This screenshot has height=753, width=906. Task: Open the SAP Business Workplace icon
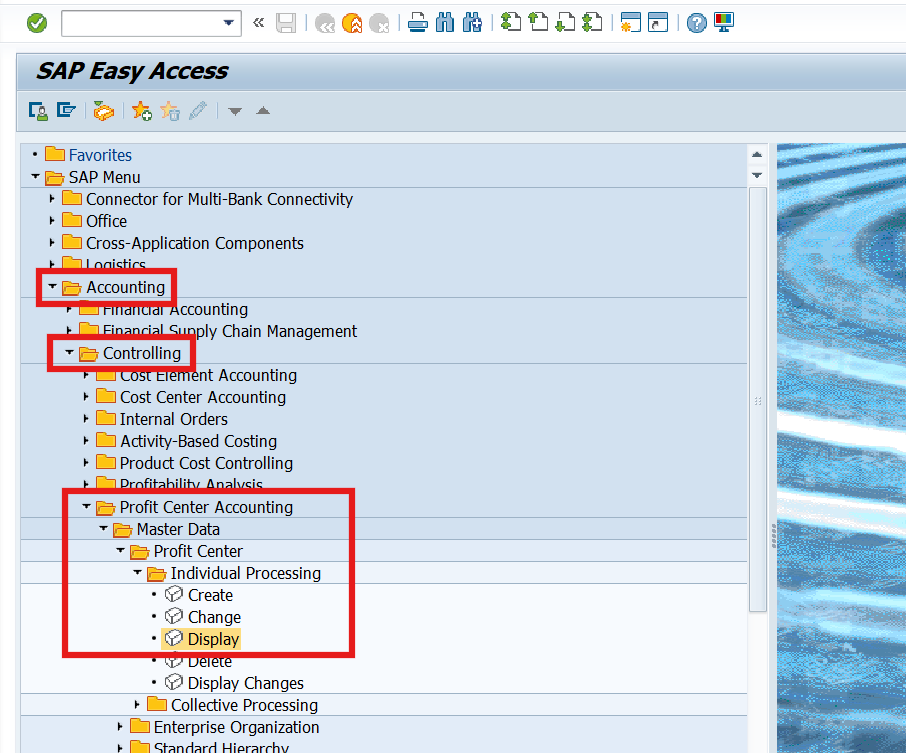(103, 111)
